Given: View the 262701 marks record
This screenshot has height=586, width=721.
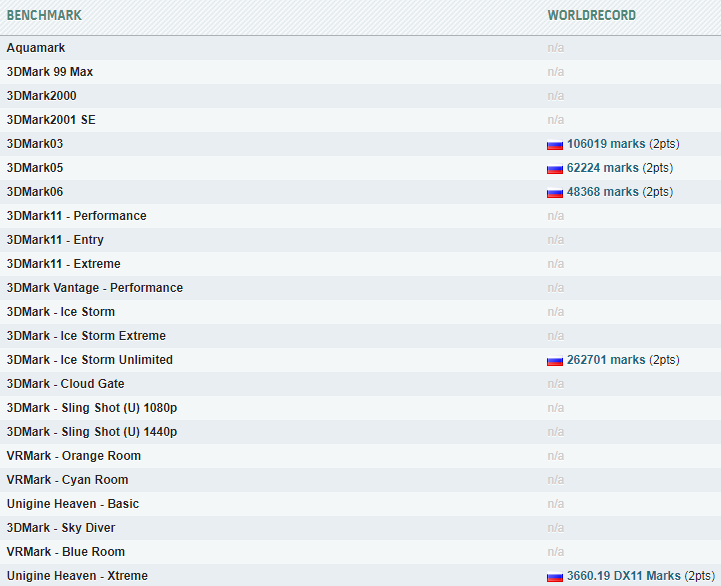Looking at the screenshot, I should pos(605,360).
